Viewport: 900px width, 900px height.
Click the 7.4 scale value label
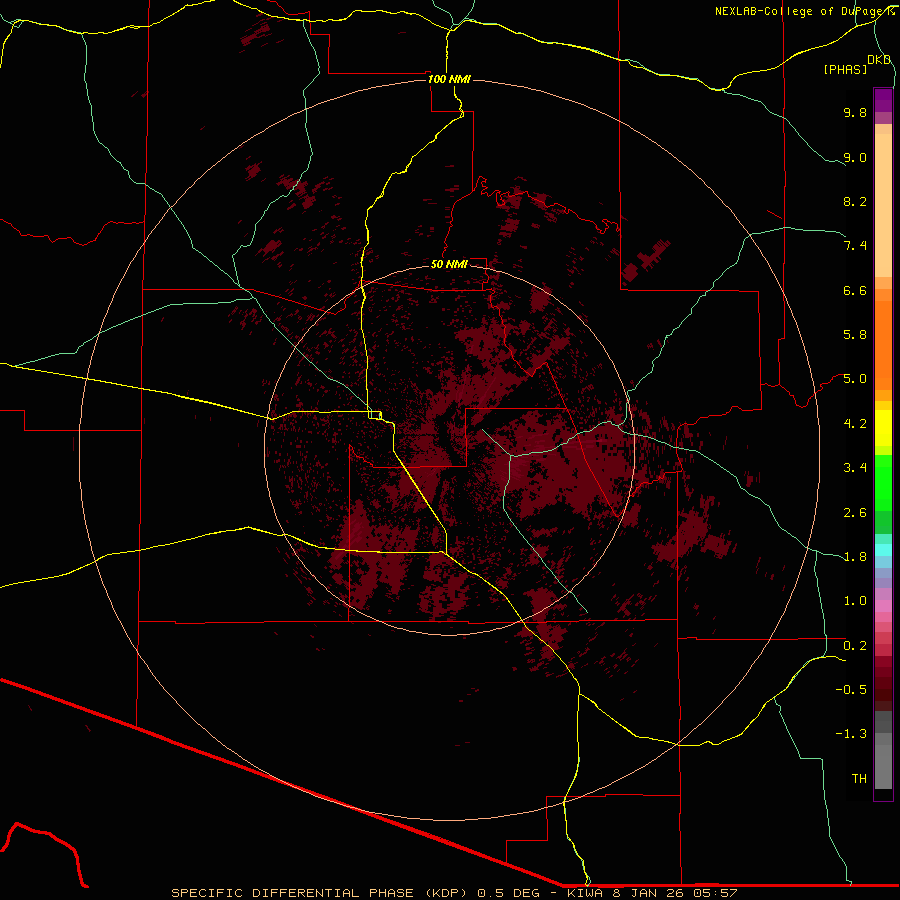tap(855, 246)
